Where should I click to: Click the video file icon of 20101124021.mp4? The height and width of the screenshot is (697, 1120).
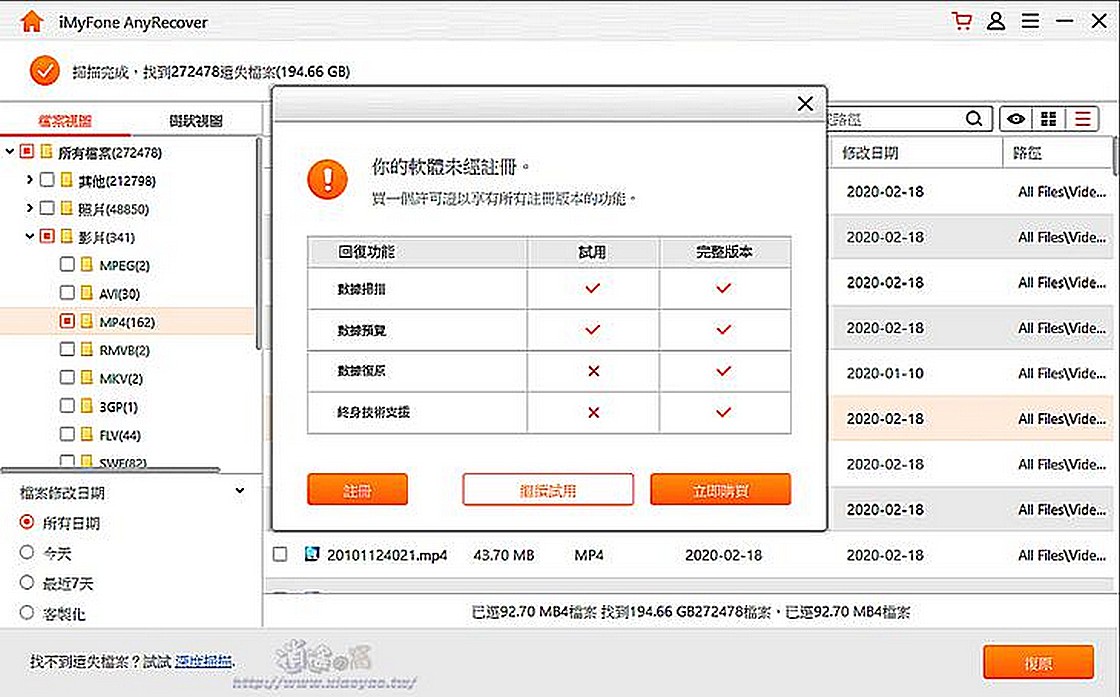311,554
